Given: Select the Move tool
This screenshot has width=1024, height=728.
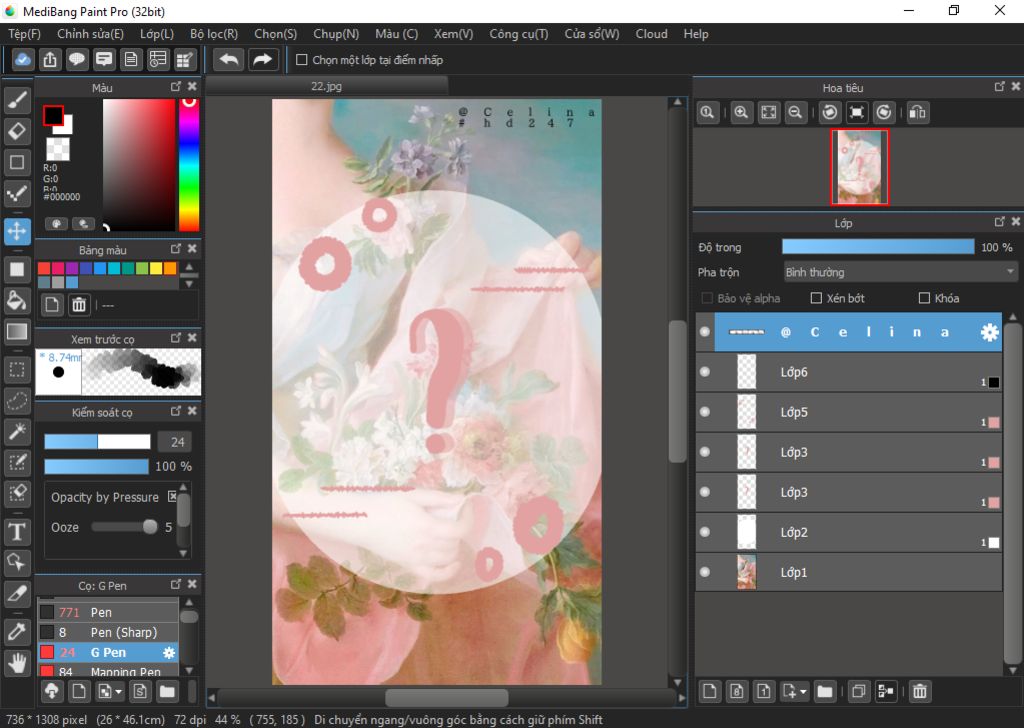Looking at the screenshot, I should pyautogui.click(x=17, y=231).
